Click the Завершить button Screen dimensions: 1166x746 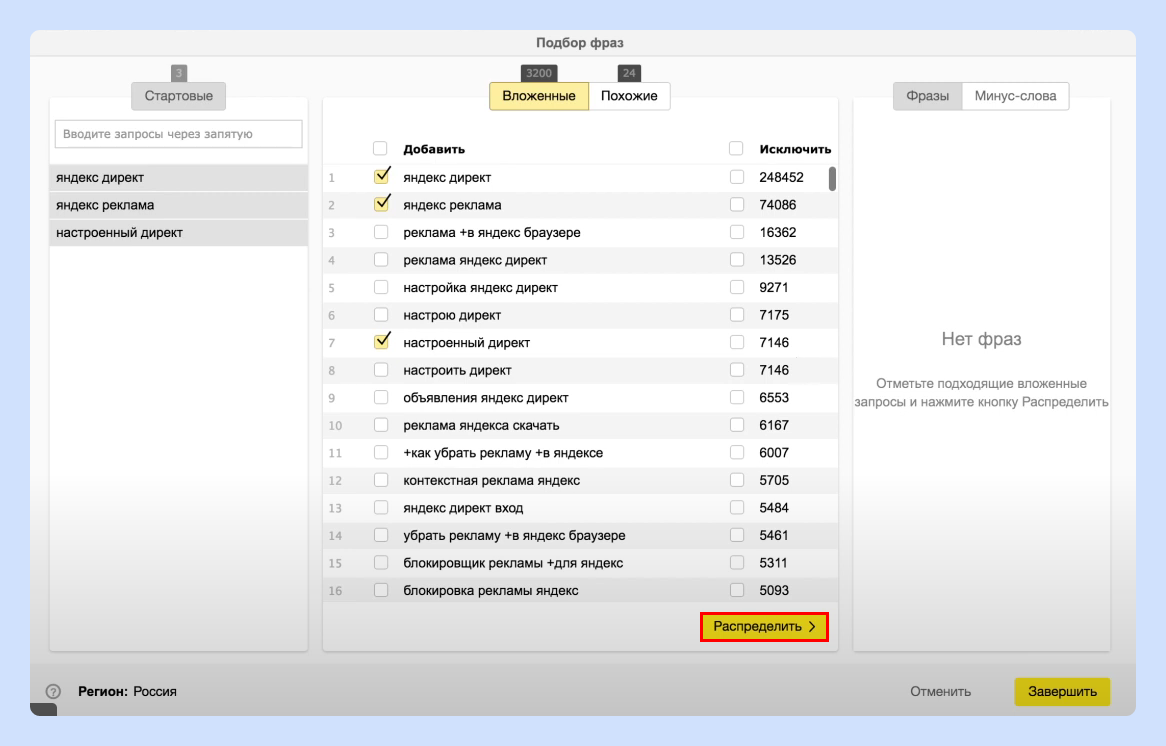[1062, 692]
